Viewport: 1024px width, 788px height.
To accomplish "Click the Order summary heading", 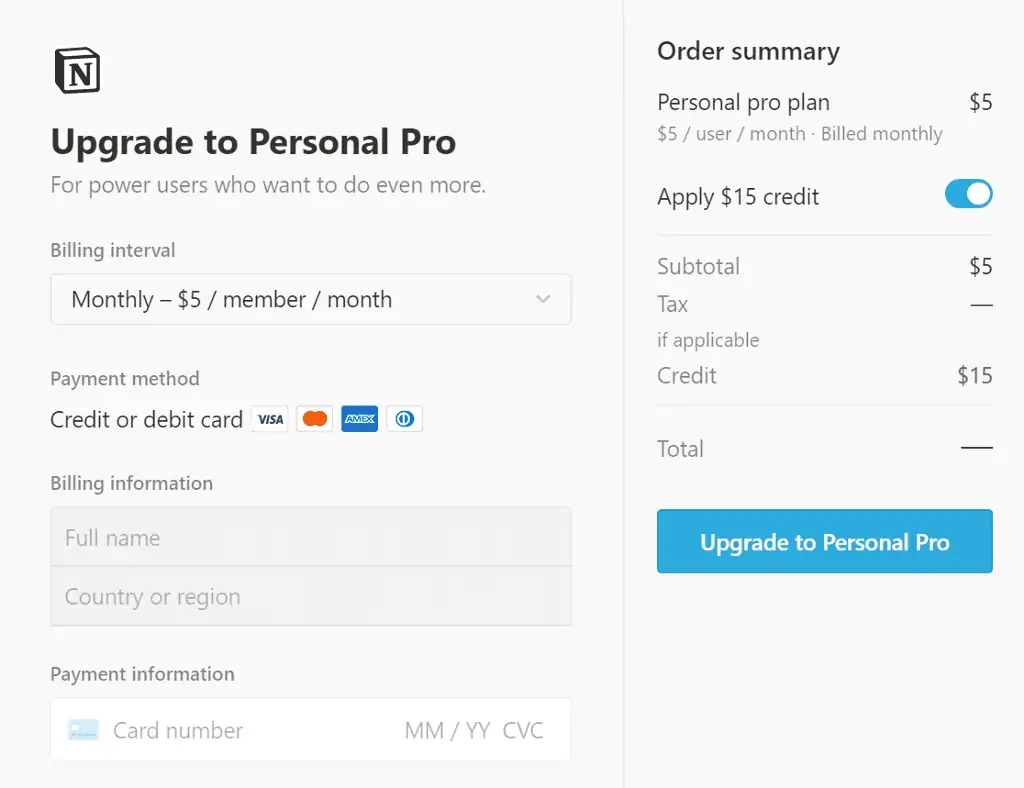I will 748,52.
